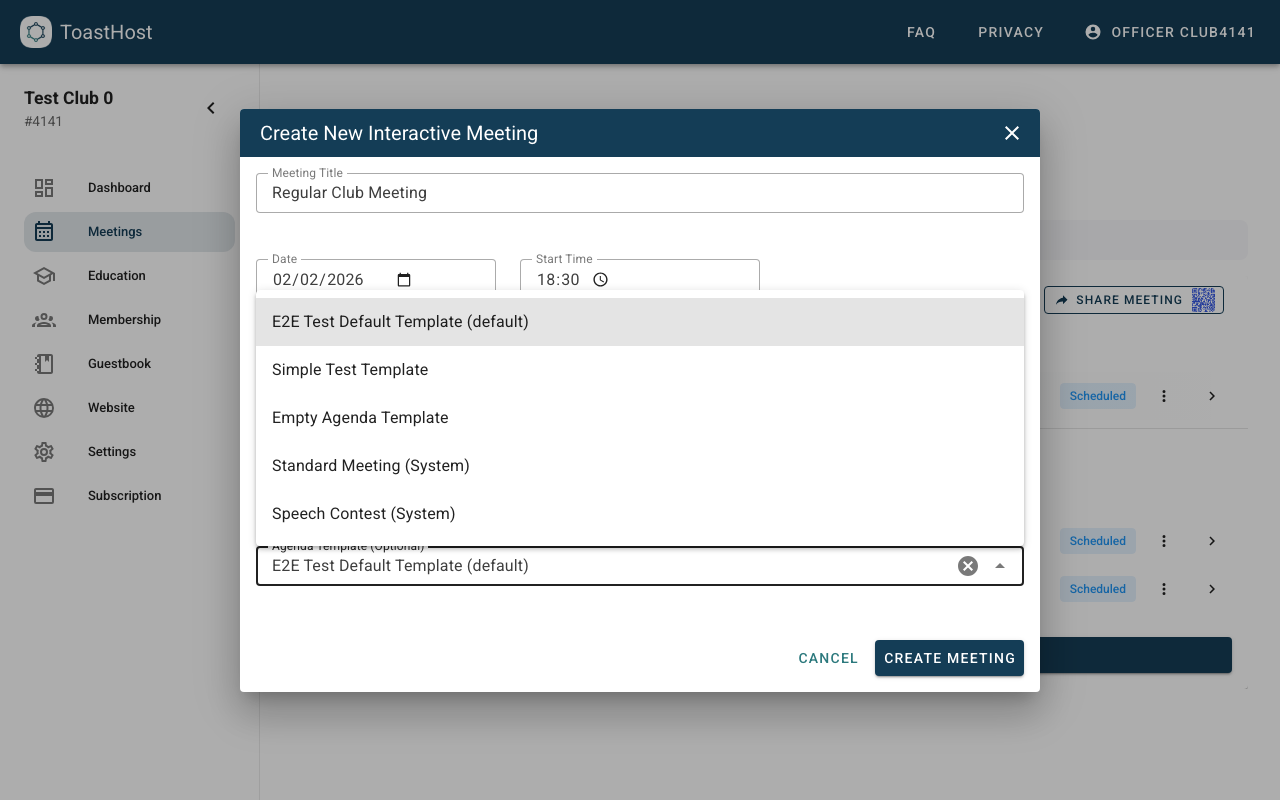The height and width of the screenshot is (800, 1280).
Task: Click the Education graduation cap icon
Action: 43,275
